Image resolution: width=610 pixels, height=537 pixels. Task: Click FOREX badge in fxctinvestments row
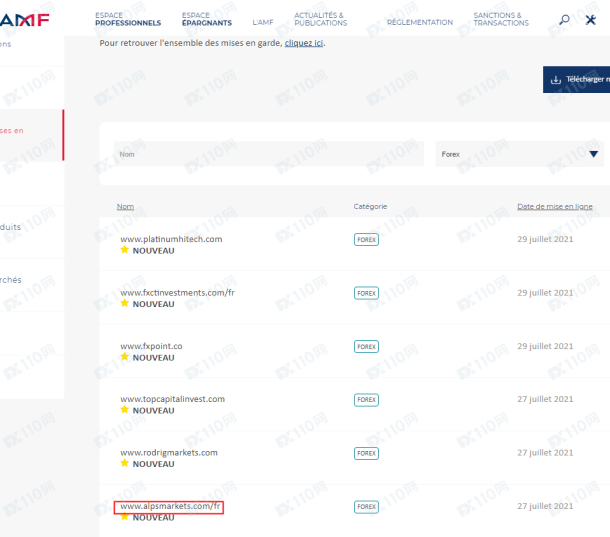tap(366, 293)
